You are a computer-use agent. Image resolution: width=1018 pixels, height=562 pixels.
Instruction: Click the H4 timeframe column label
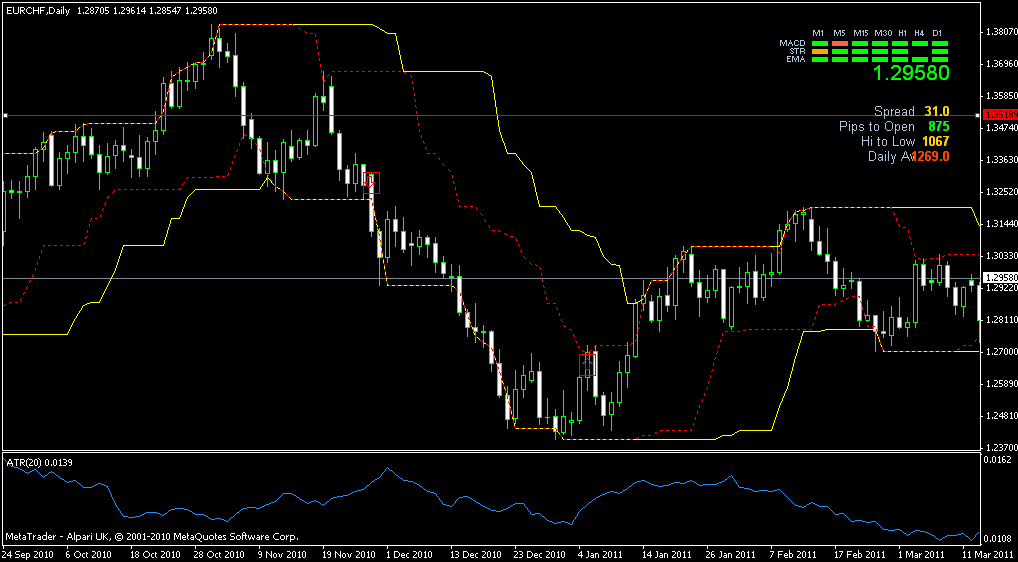pos(919,33)
